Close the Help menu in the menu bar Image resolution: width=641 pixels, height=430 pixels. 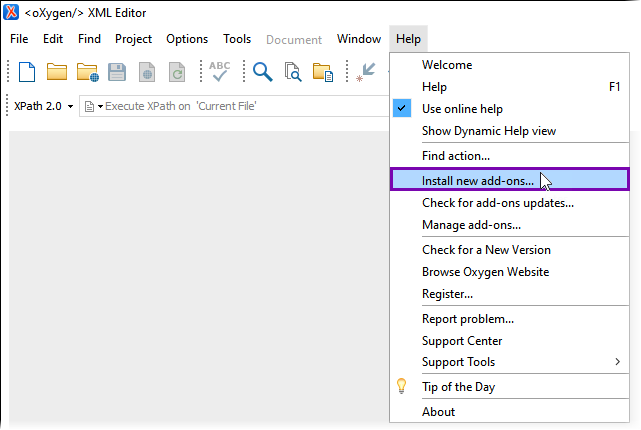pyautogui.click(x=408, y=39)
